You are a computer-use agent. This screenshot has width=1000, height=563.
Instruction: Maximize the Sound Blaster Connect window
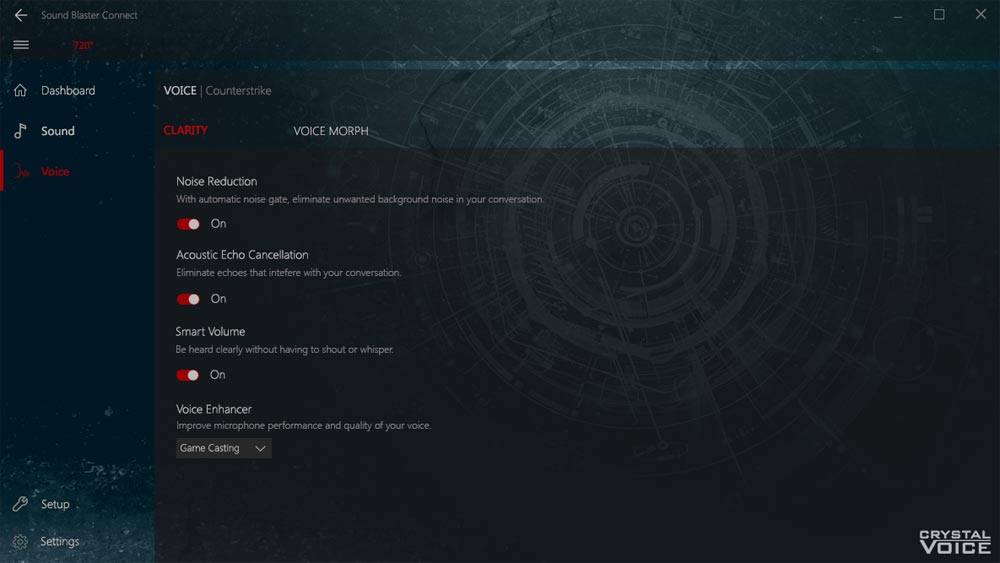[939, 14]
